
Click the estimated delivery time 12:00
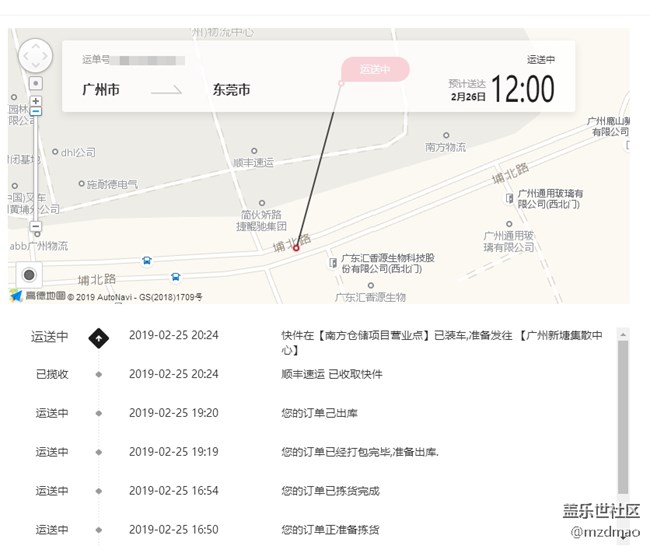pos(522,89)
